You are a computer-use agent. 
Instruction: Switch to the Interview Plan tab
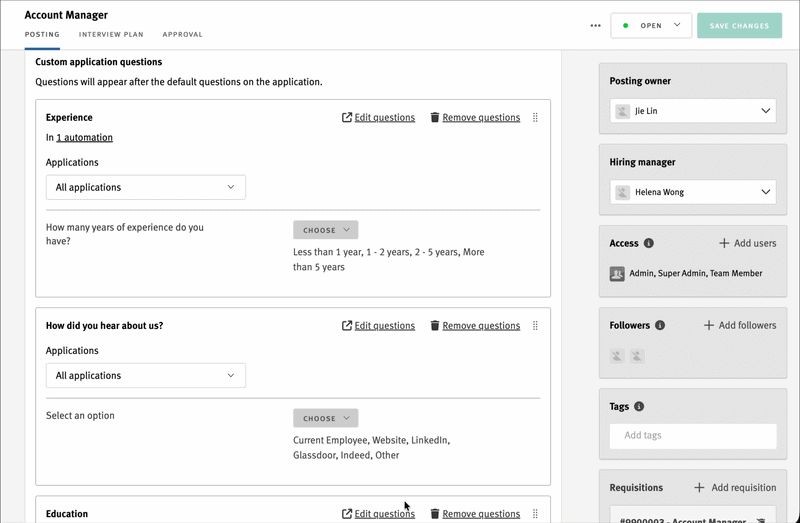pyautogui.click(x=111, y=35)
